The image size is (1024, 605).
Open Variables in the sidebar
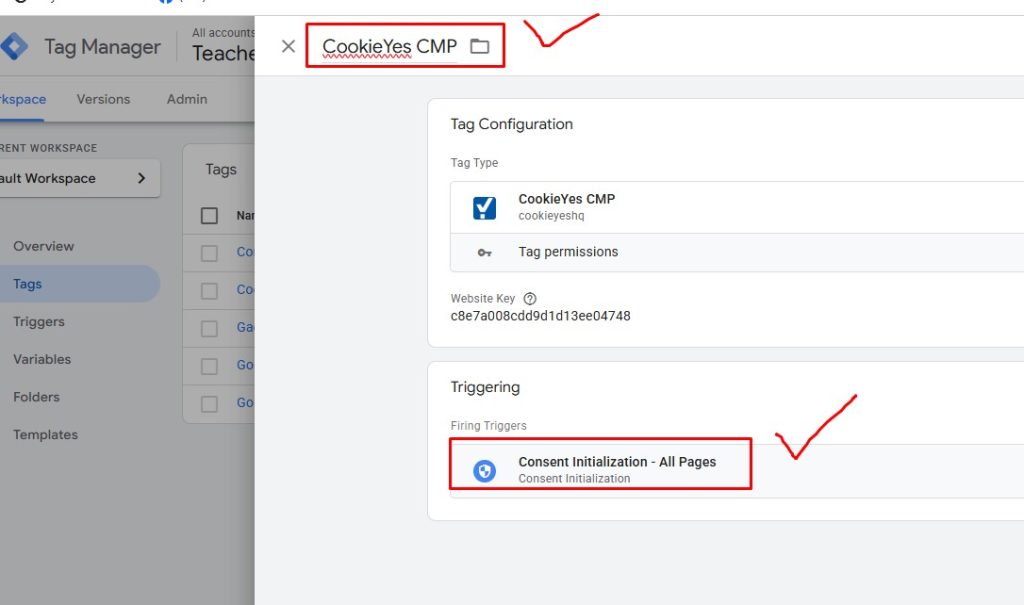(42, 359)
